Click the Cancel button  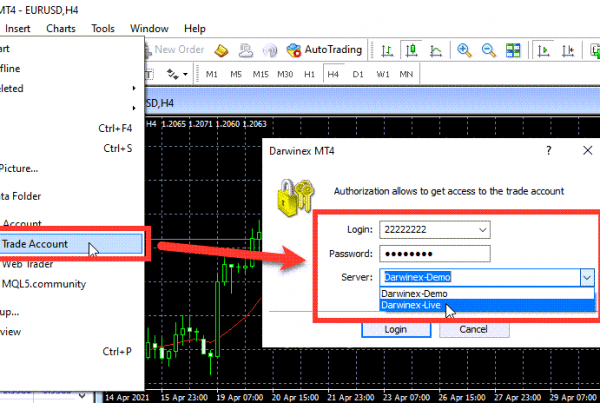(474, 330)
